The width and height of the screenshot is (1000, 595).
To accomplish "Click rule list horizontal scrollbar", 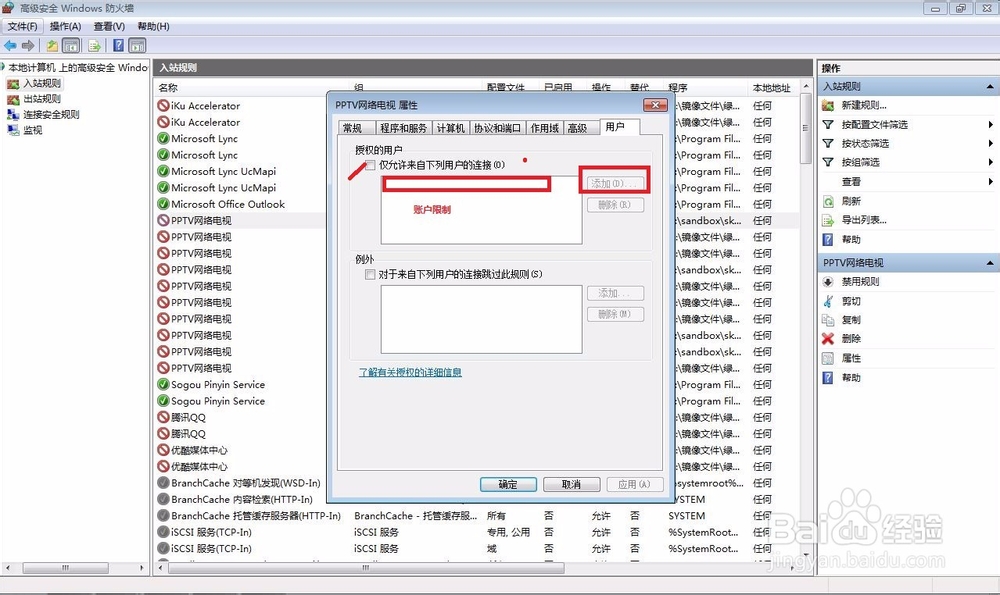I will 367,567.
